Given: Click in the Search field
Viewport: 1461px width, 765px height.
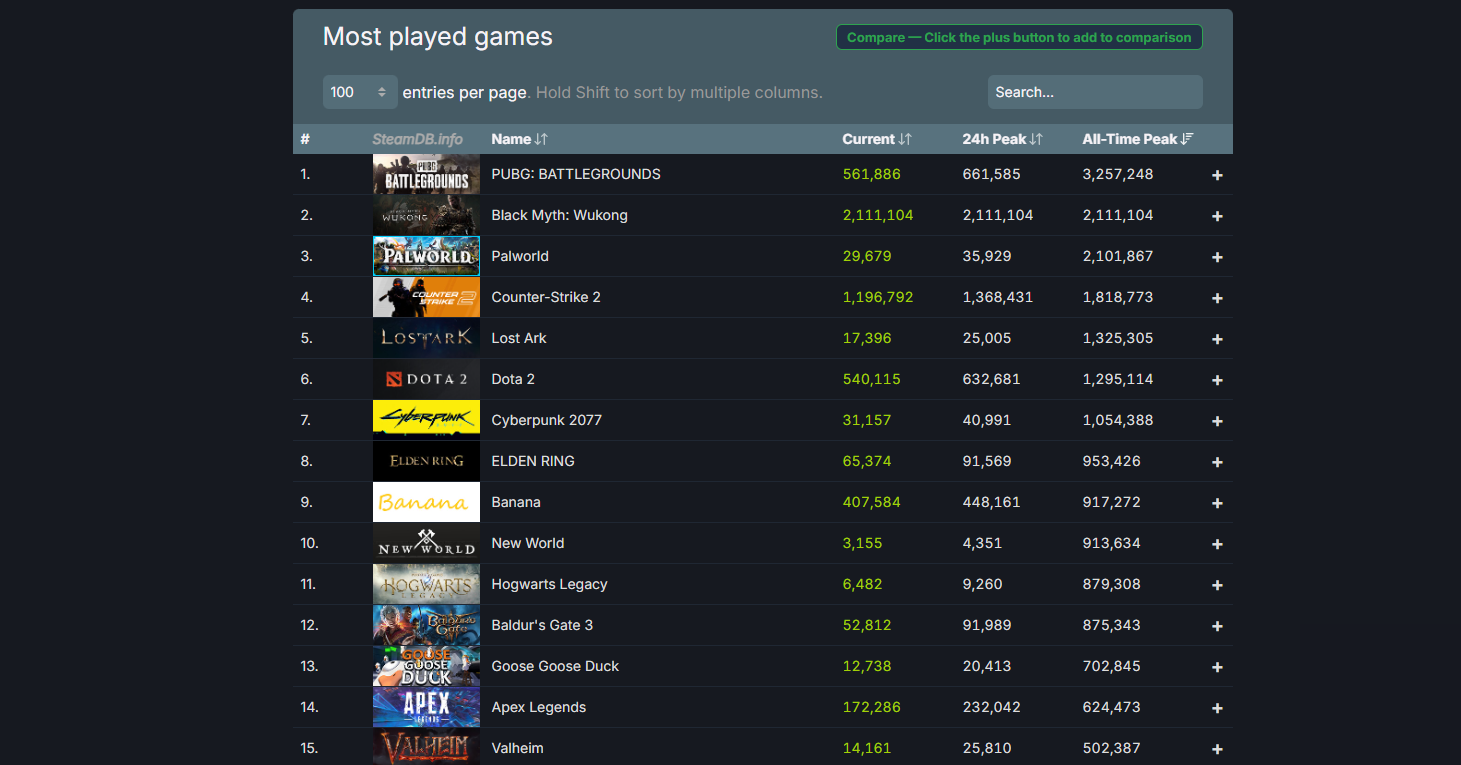Looking at the screenshot, I should [x=1094, y=92].
